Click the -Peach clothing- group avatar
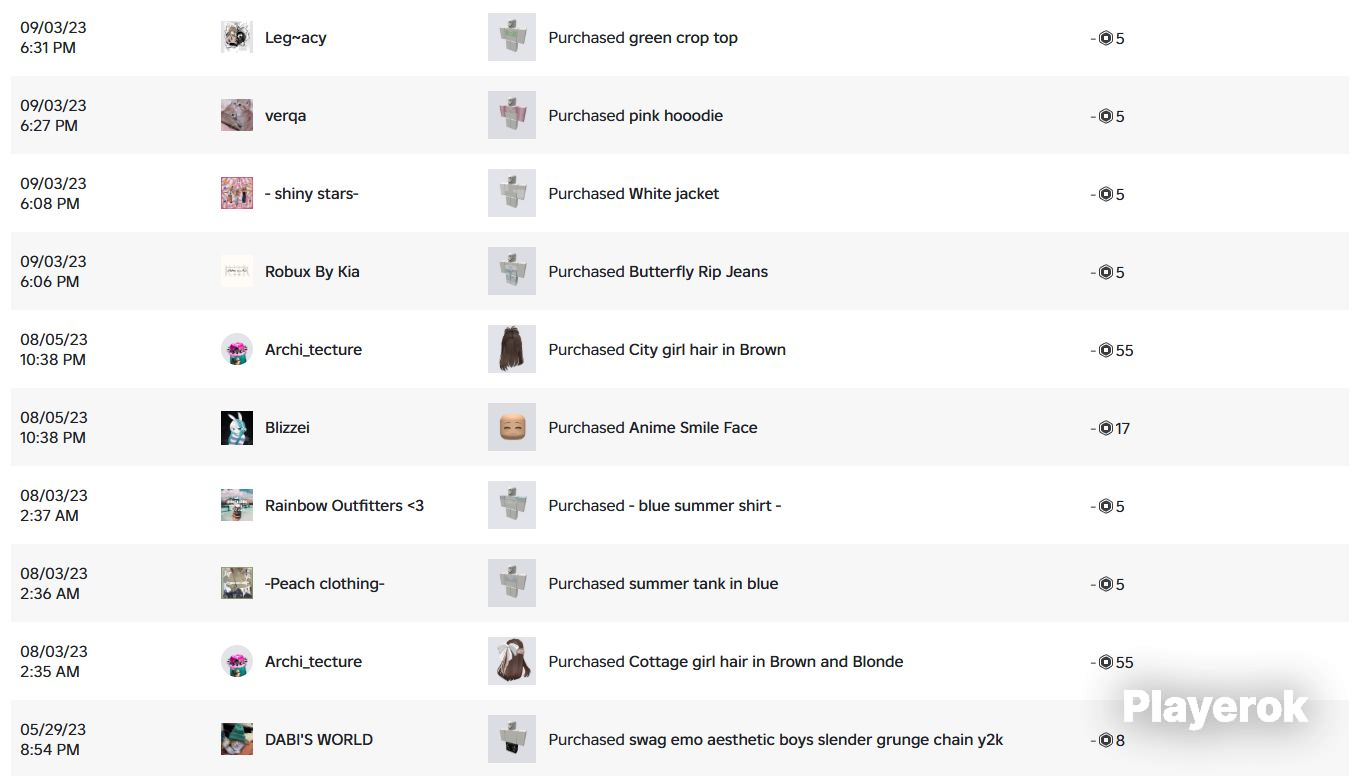The width and height of the screenshot is (1357, 776). point(237,583)
